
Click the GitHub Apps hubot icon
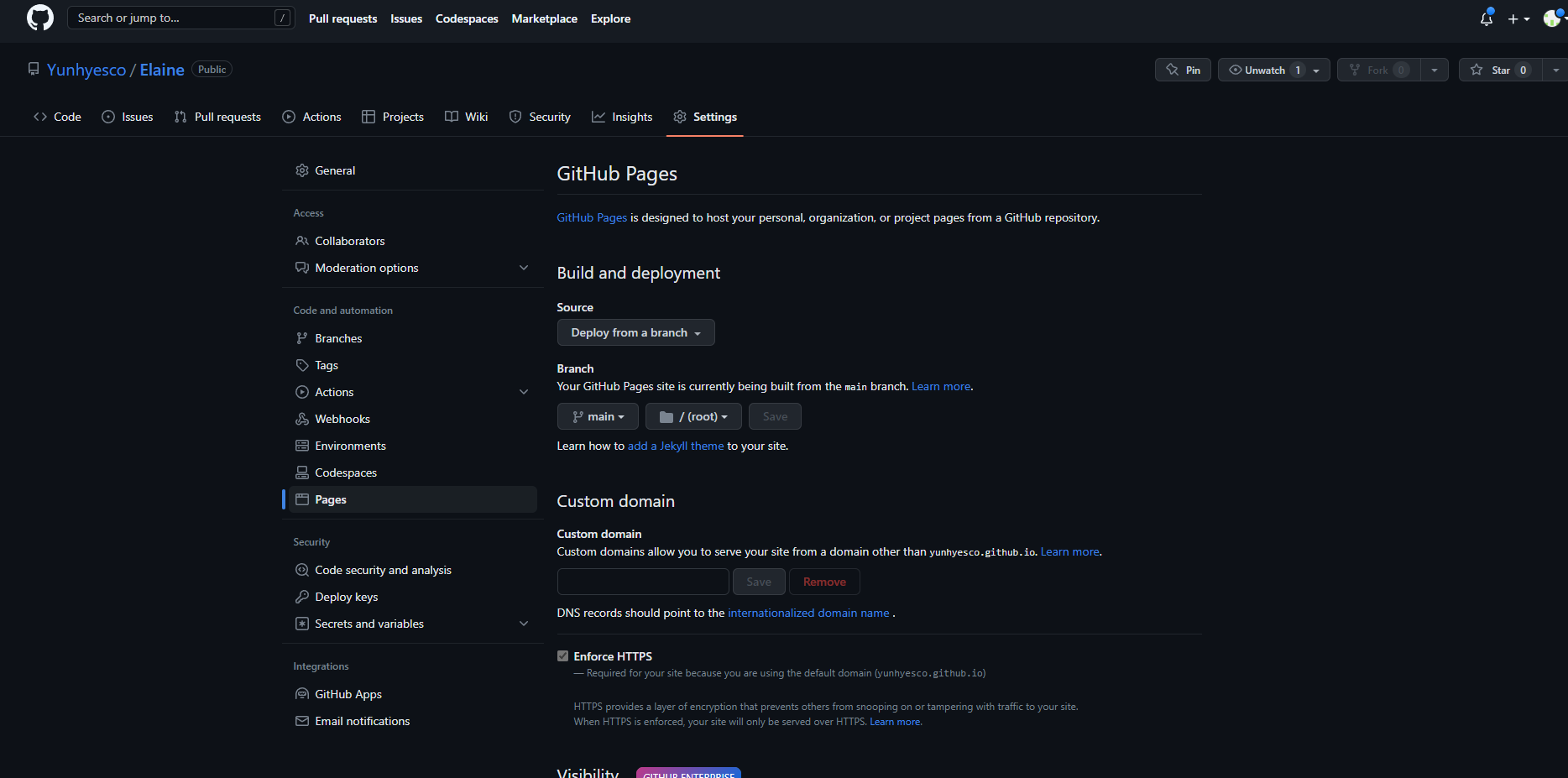point(302,694)
